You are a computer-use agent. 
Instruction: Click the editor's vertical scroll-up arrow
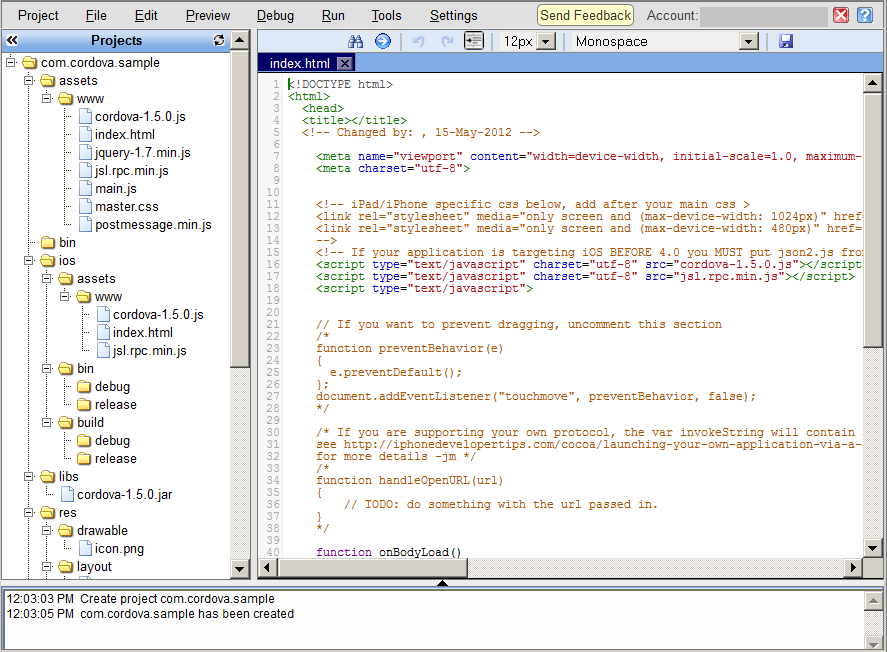(x=872, y=84)
